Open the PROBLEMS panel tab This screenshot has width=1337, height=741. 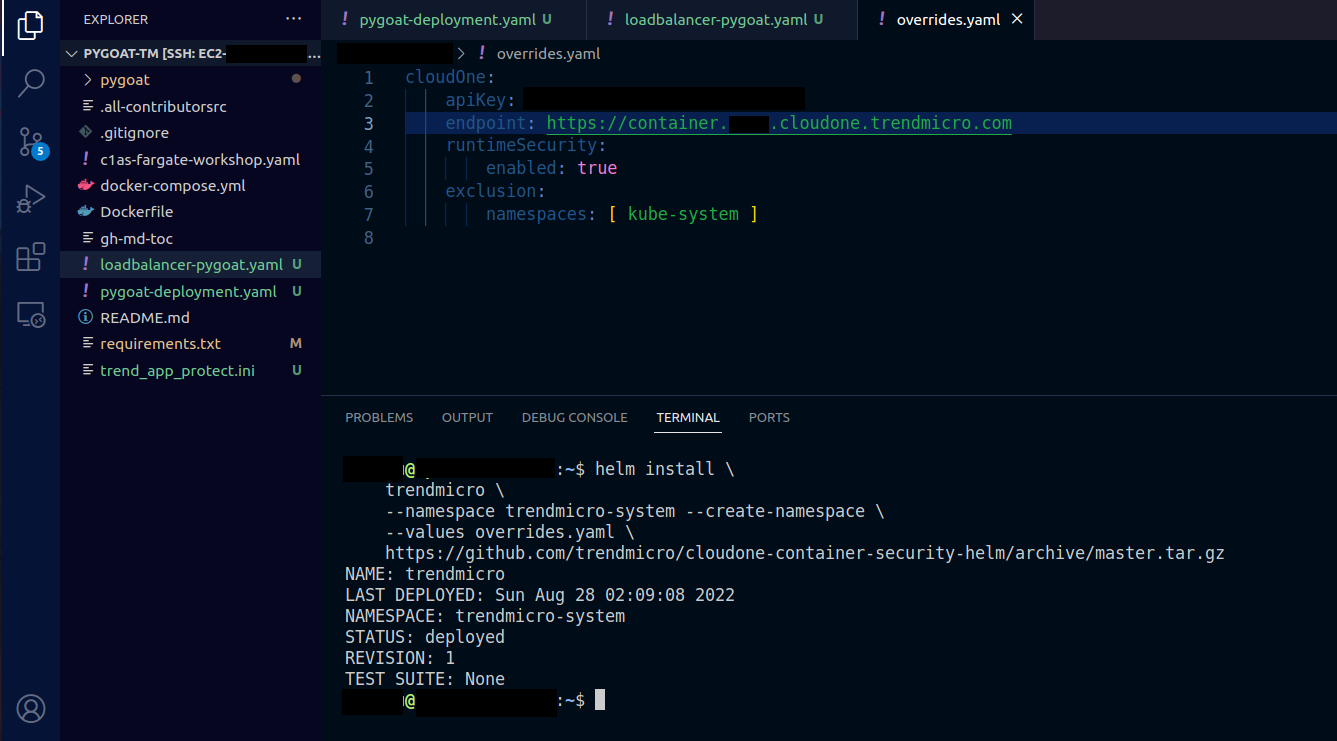point(379,417)
